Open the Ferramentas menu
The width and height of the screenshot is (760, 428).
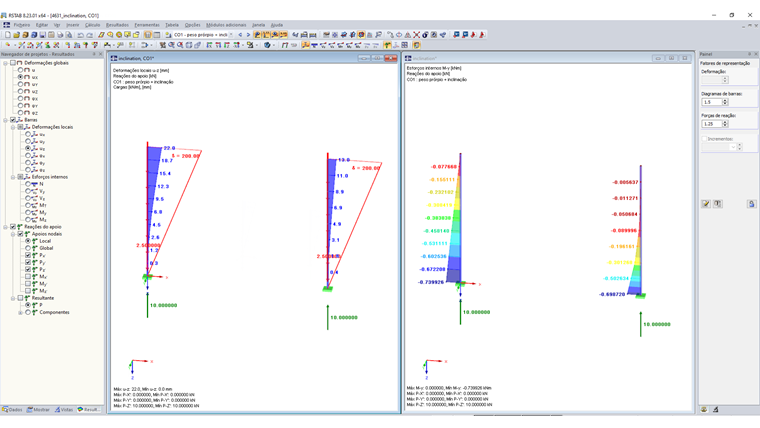147,25
